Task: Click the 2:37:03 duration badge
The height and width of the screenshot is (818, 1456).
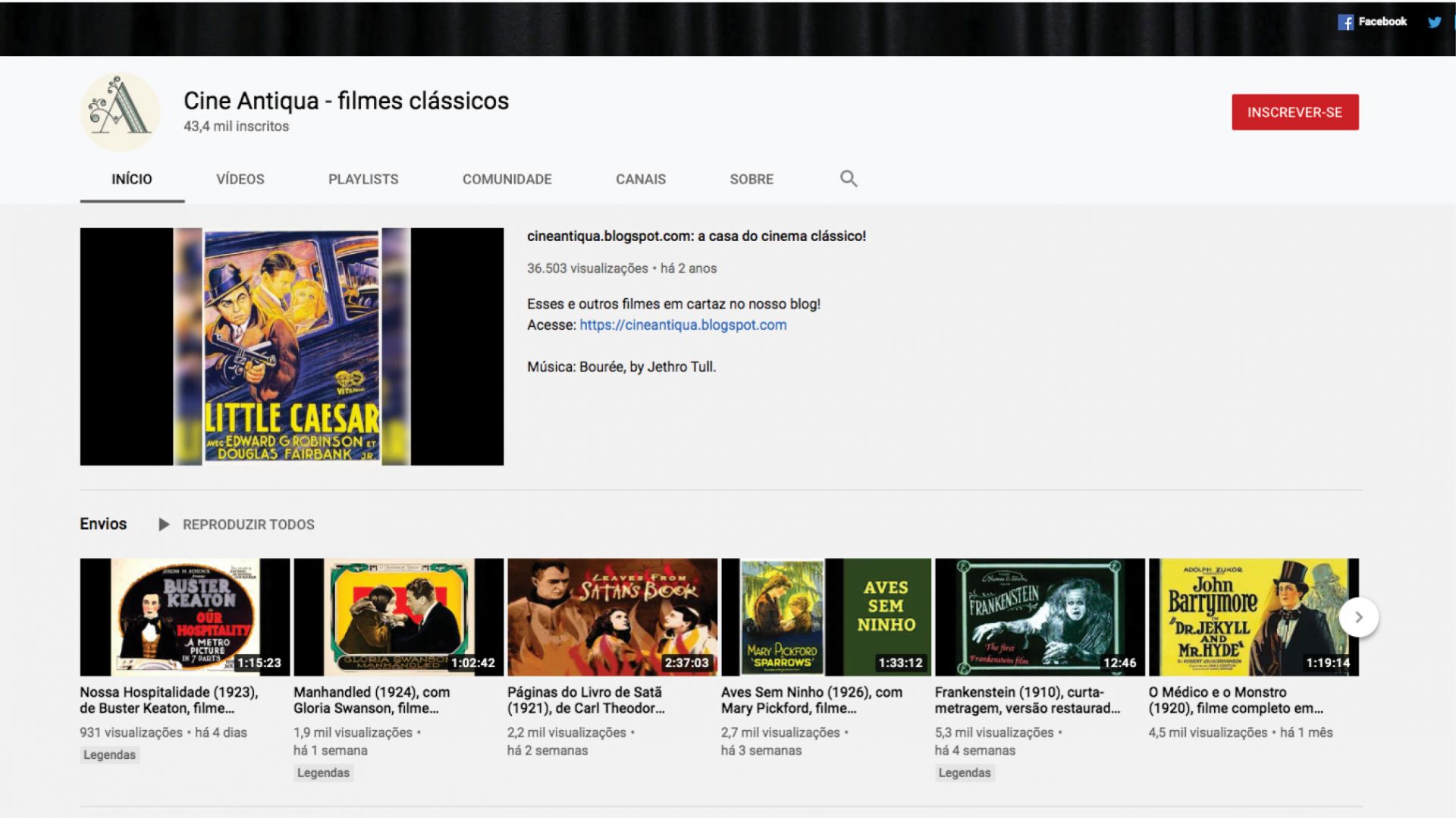Action: [x=687, y=663]
